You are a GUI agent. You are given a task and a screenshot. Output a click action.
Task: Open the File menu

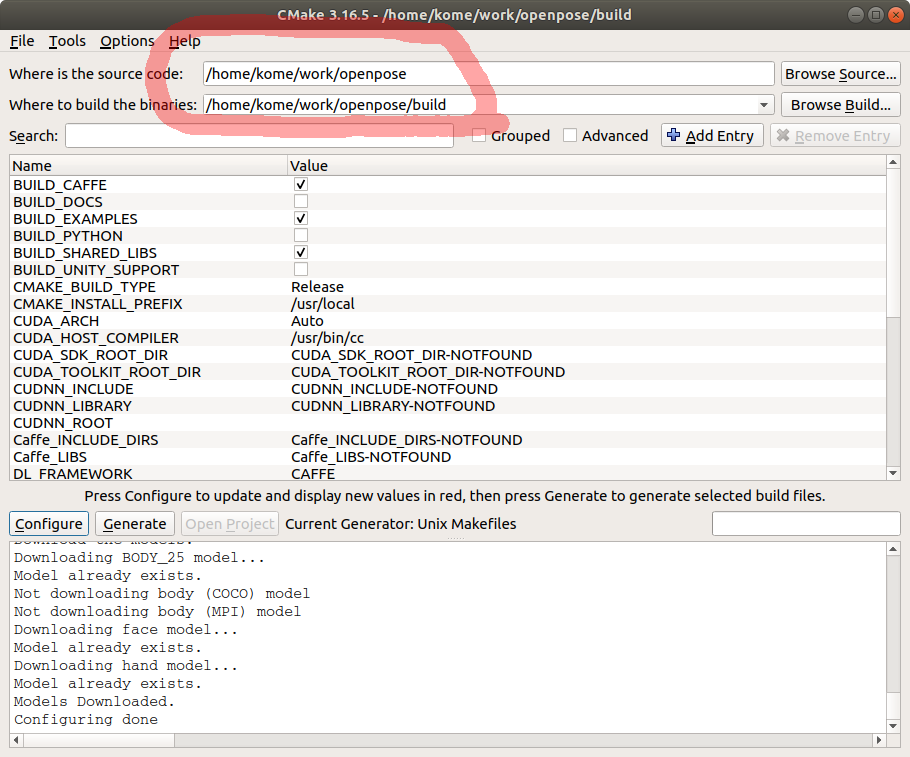point(21,41)
